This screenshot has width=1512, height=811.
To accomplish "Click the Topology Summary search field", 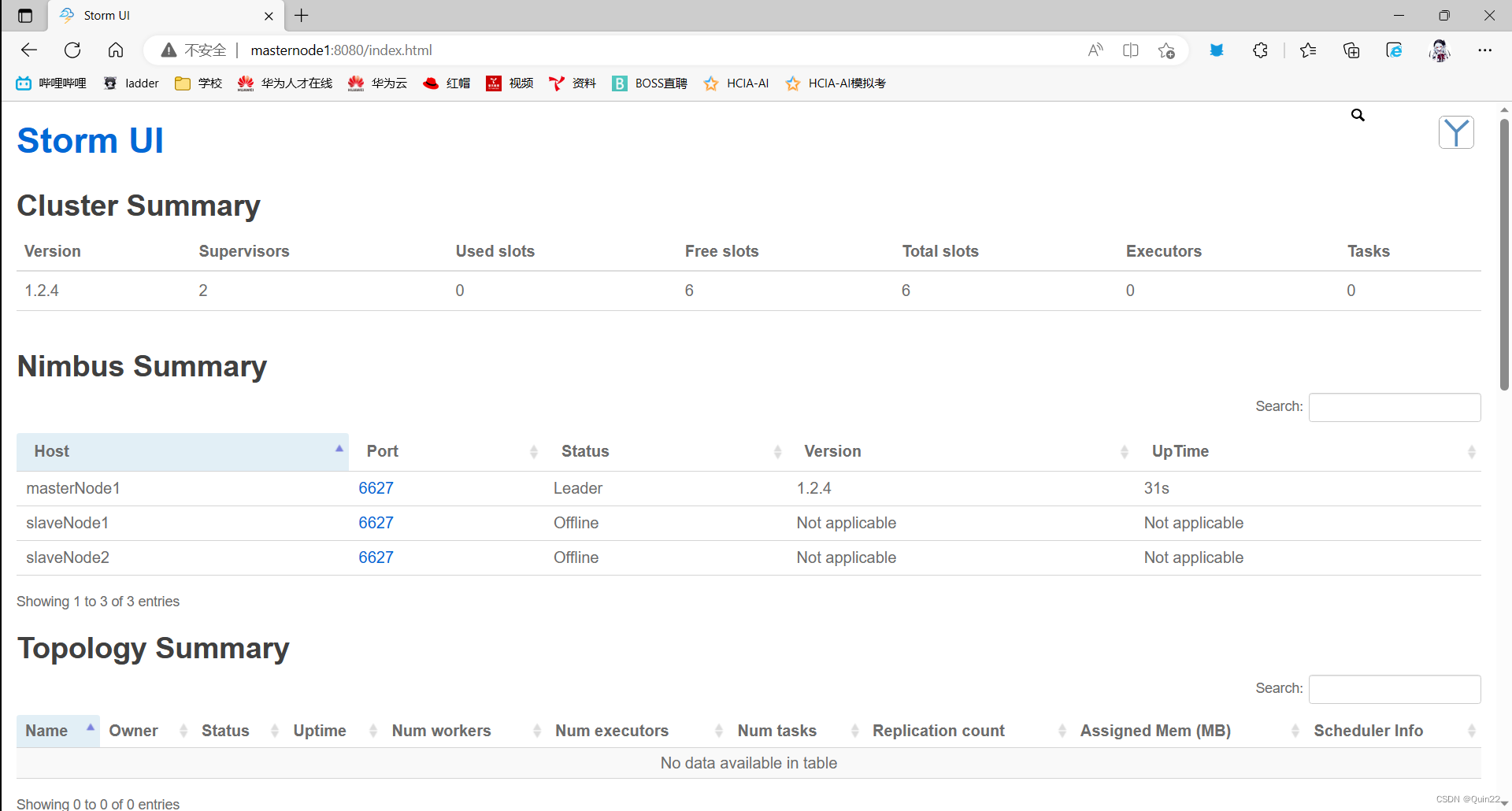I will 1395,689.
